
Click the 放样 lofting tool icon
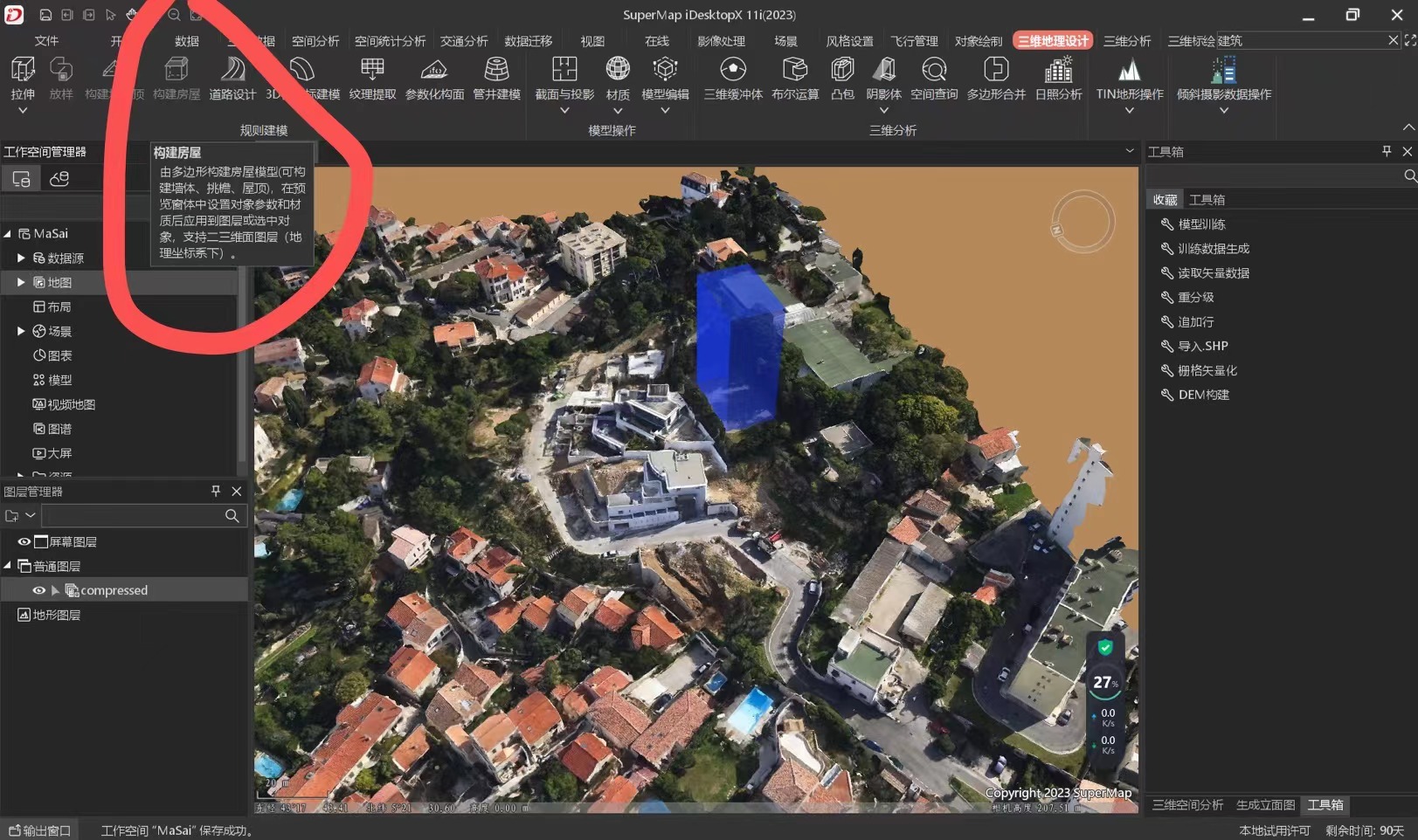coord(61,69)
